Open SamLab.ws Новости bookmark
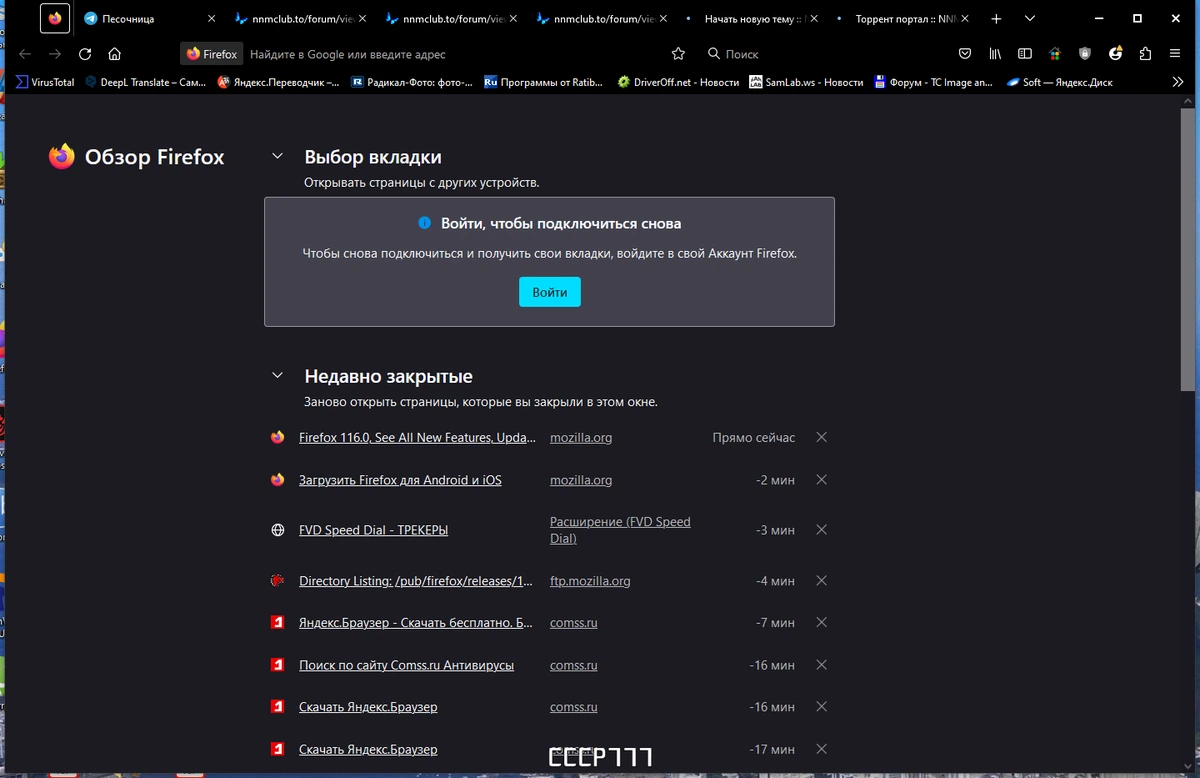The height and width of the screenshot is (778, 1200). point(807,82)
